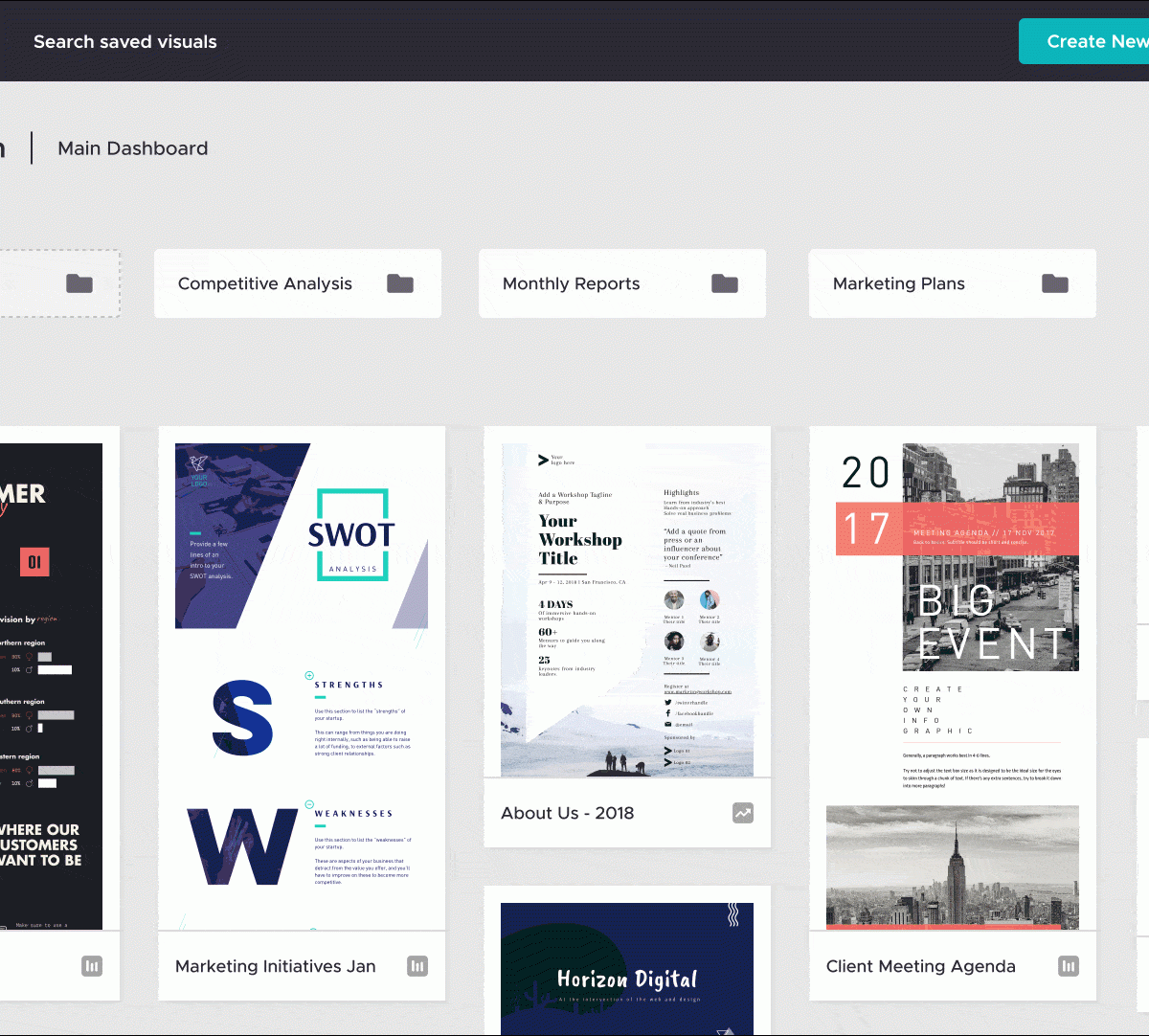Open the Competitive Analysis folder
The image size is (1149, 1036).
click(265, 283)
